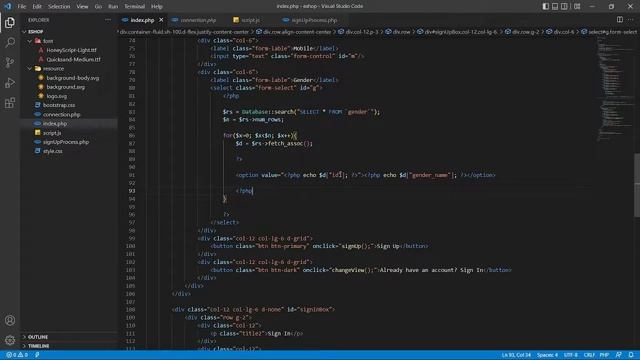
Task: Open script.js in the explorer tree
Action: 69,133
